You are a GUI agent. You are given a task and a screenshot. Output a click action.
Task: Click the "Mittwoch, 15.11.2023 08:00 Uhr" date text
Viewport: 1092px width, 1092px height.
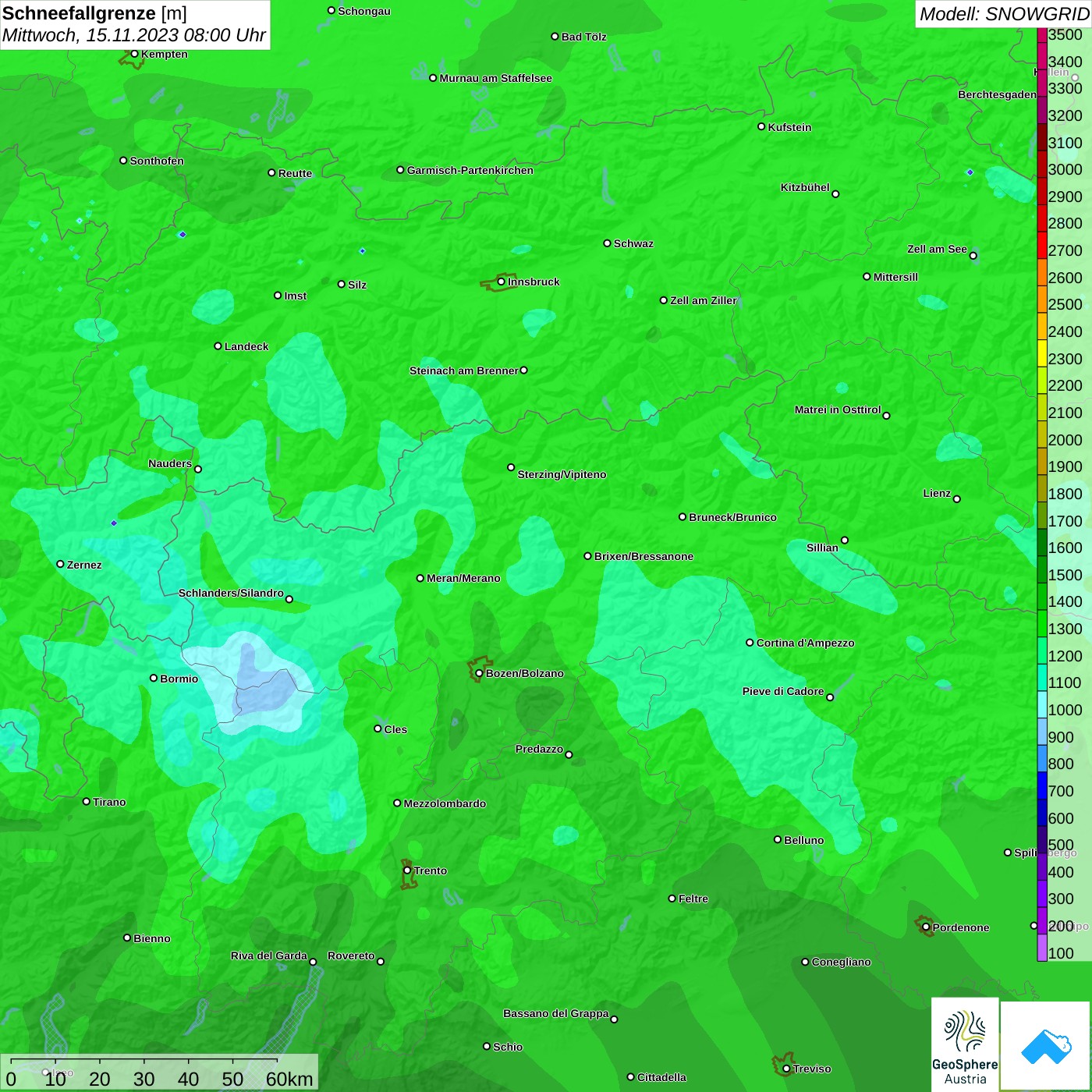pyautogui.click(x=134, y=36)
